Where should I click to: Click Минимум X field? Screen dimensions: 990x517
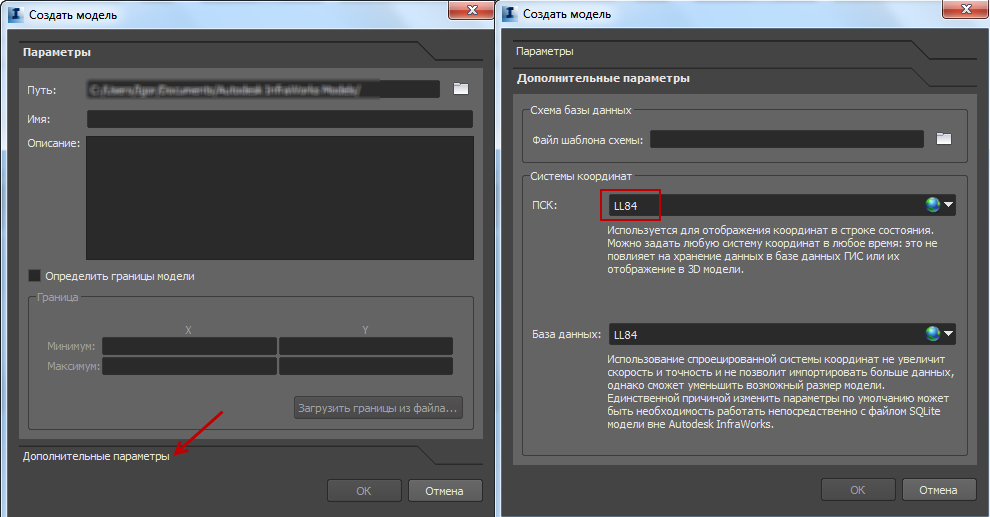point(189,346)
